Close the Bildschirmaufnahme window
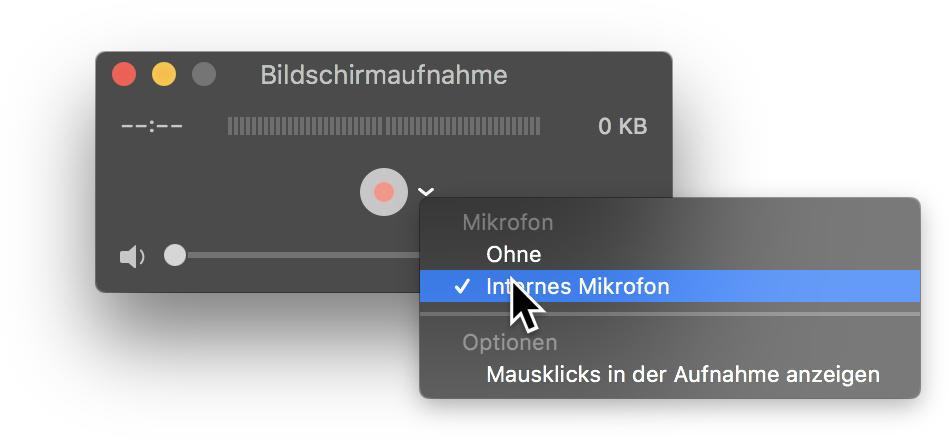The height and width of the screenshot is (440, 949). (124, 75)
